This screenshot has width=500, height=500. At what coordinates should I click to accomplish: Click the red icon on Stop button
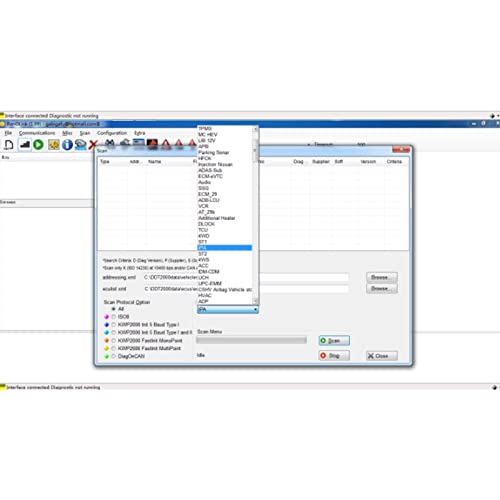pos(323,355)
